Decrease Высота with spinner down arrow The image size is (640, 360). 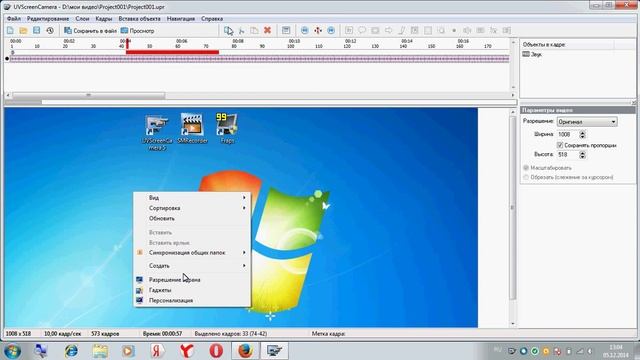[x=582, y=157]
